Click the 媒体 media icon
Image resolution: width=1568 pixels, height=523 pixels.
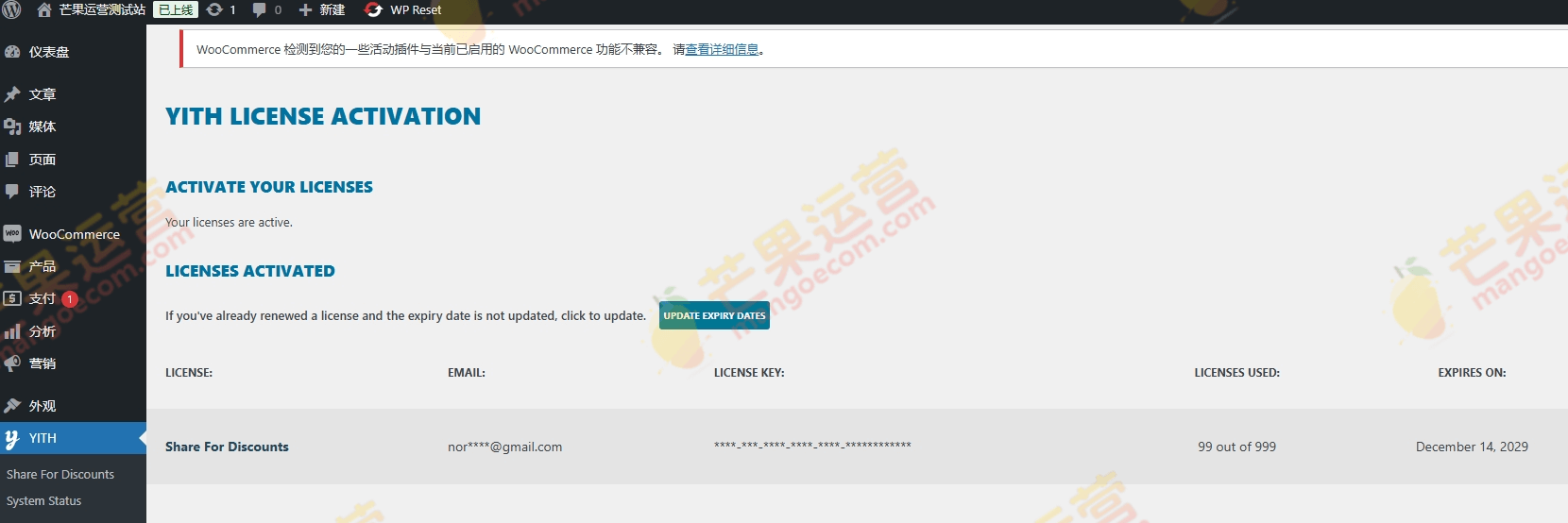point(12,127)
